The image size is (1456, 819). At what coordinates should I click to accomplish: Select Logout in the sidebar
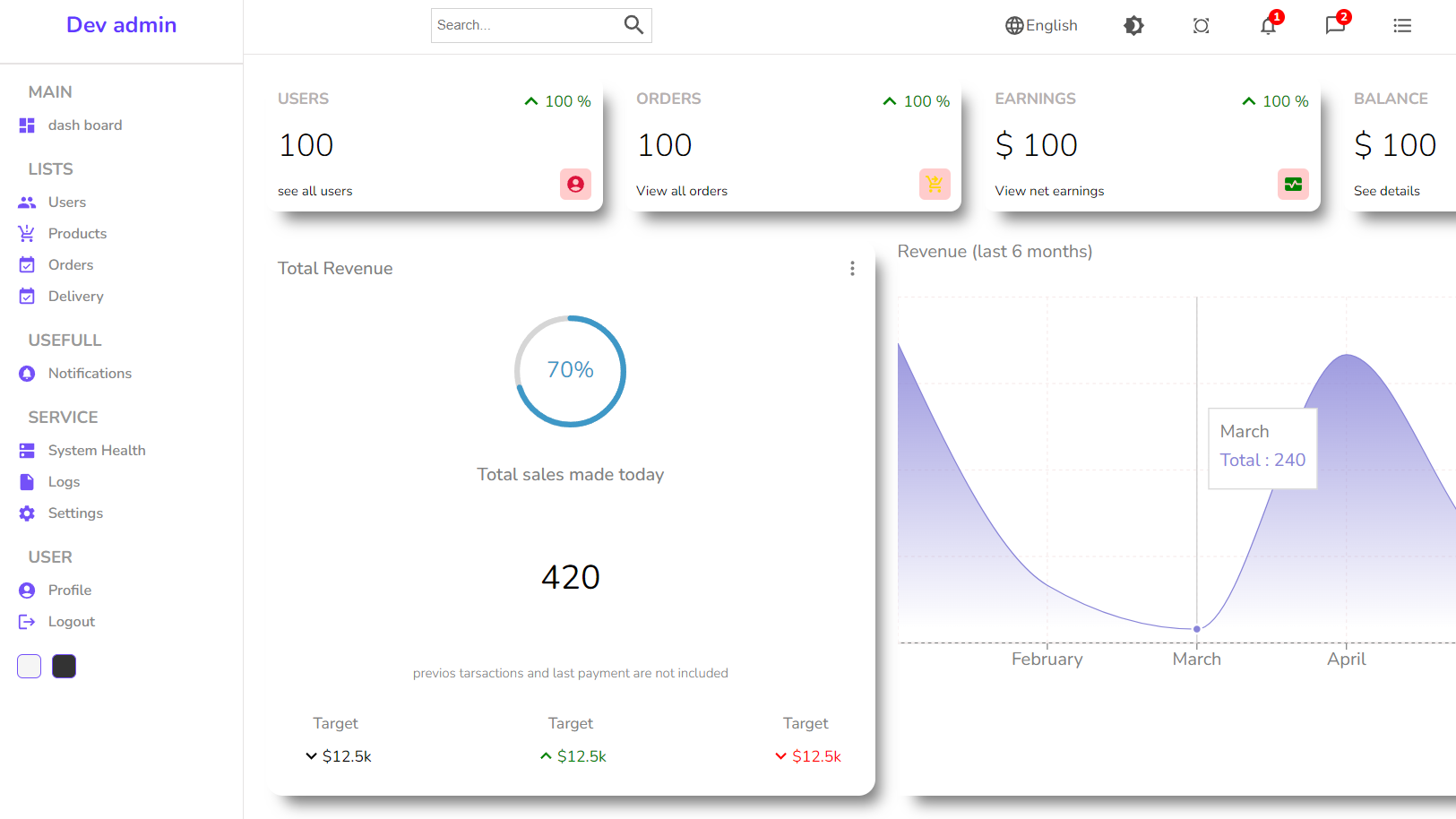pyautogui.click(x=71, y=622)
